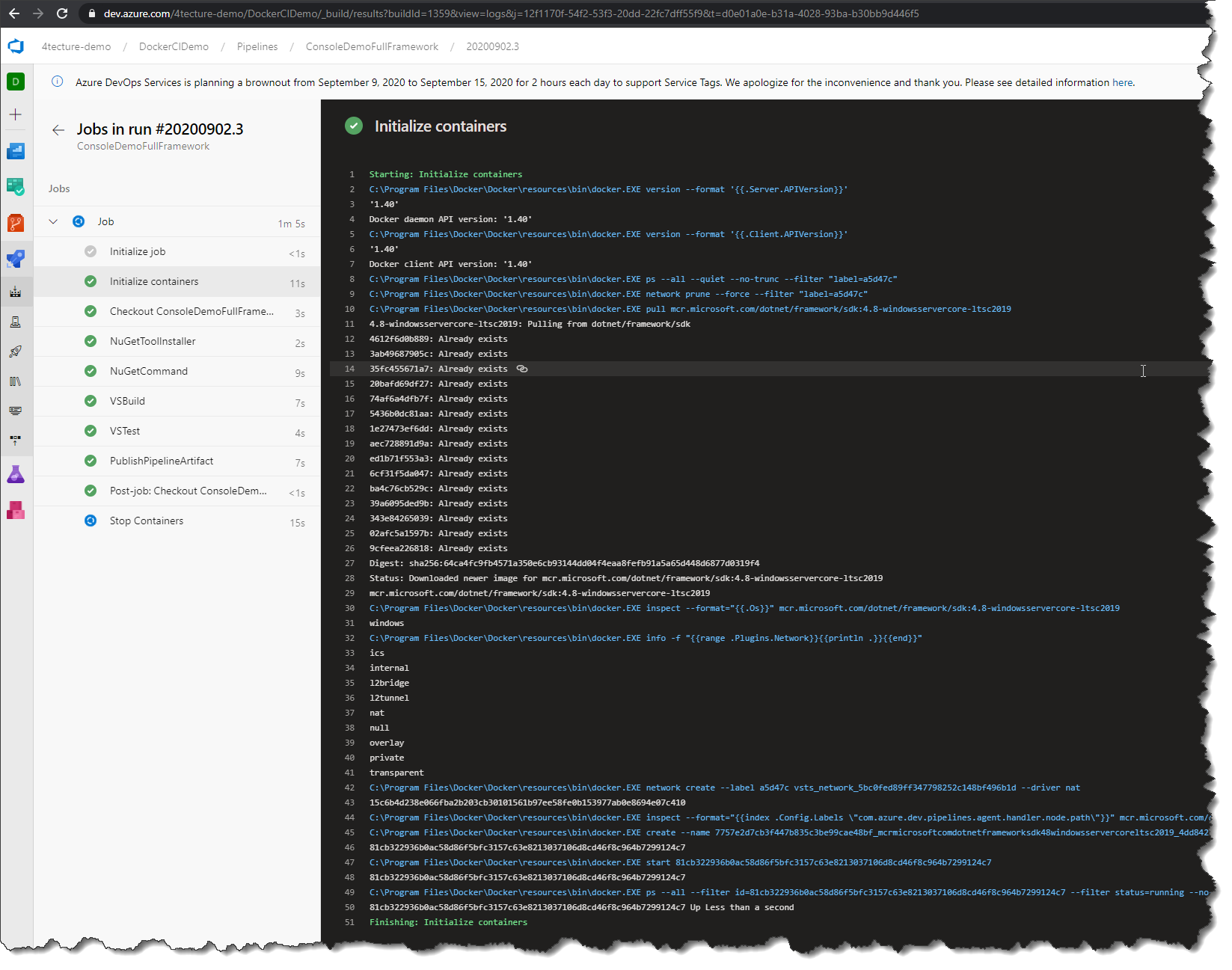1232x970 pixels.
Task: Select the Pipelines rocket icon
Action: pyautogui.click(x=16, y=259)
